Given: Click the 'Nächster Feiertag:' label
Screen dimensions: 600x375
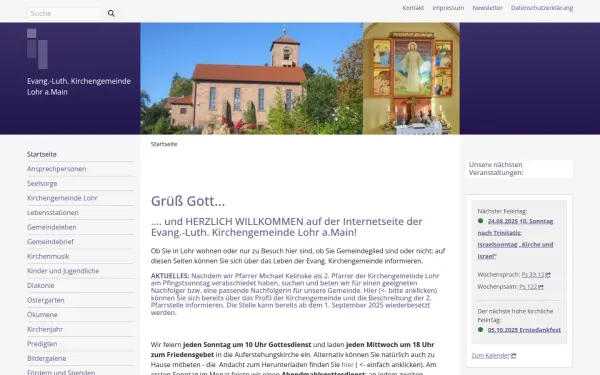Looking at the screenshot, I should (502, 211).
